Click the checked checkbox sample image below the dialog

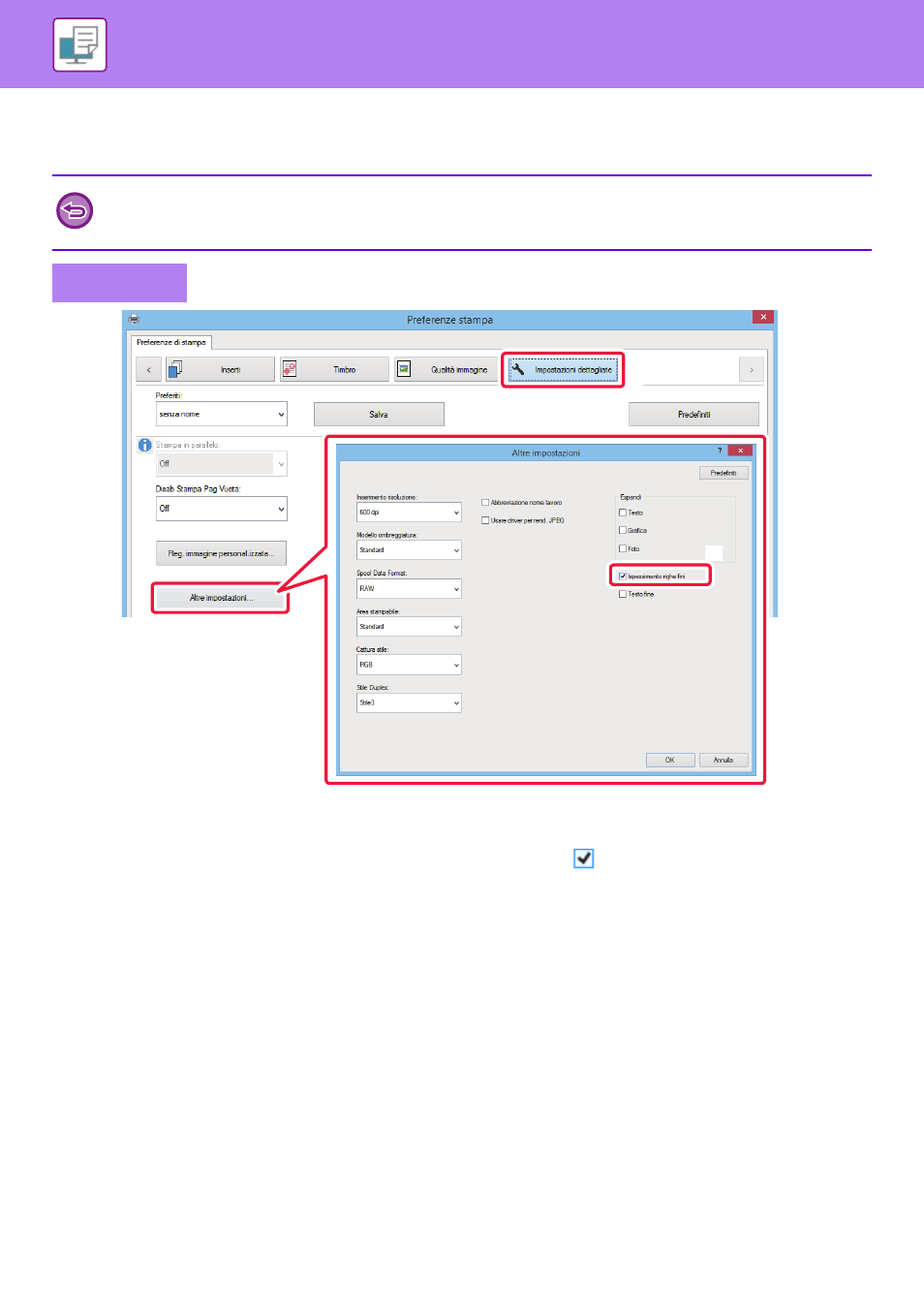583,858
